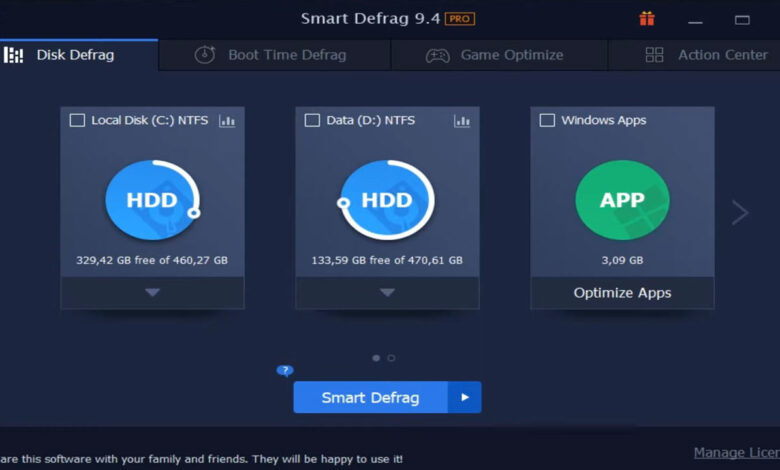Minimize the Smart Defrag window
780x470 pixels.
(x=695, y=21)
